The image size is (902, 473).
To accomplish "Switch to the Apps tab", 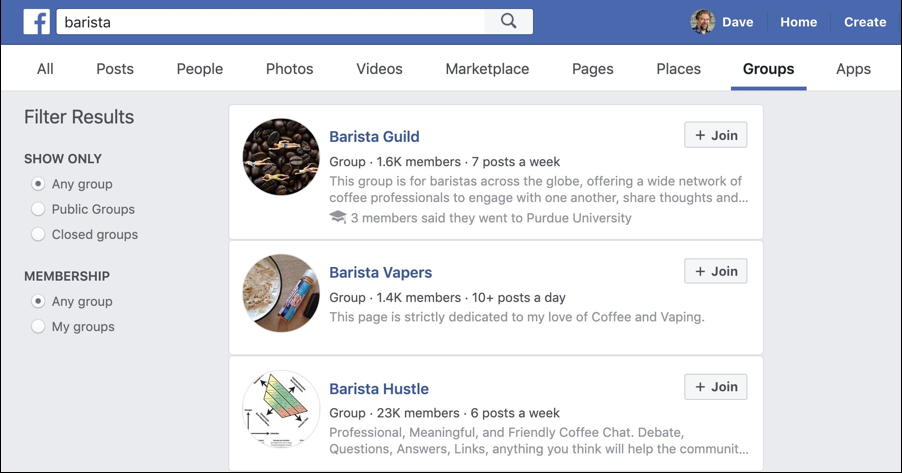I will pos(853,69).
